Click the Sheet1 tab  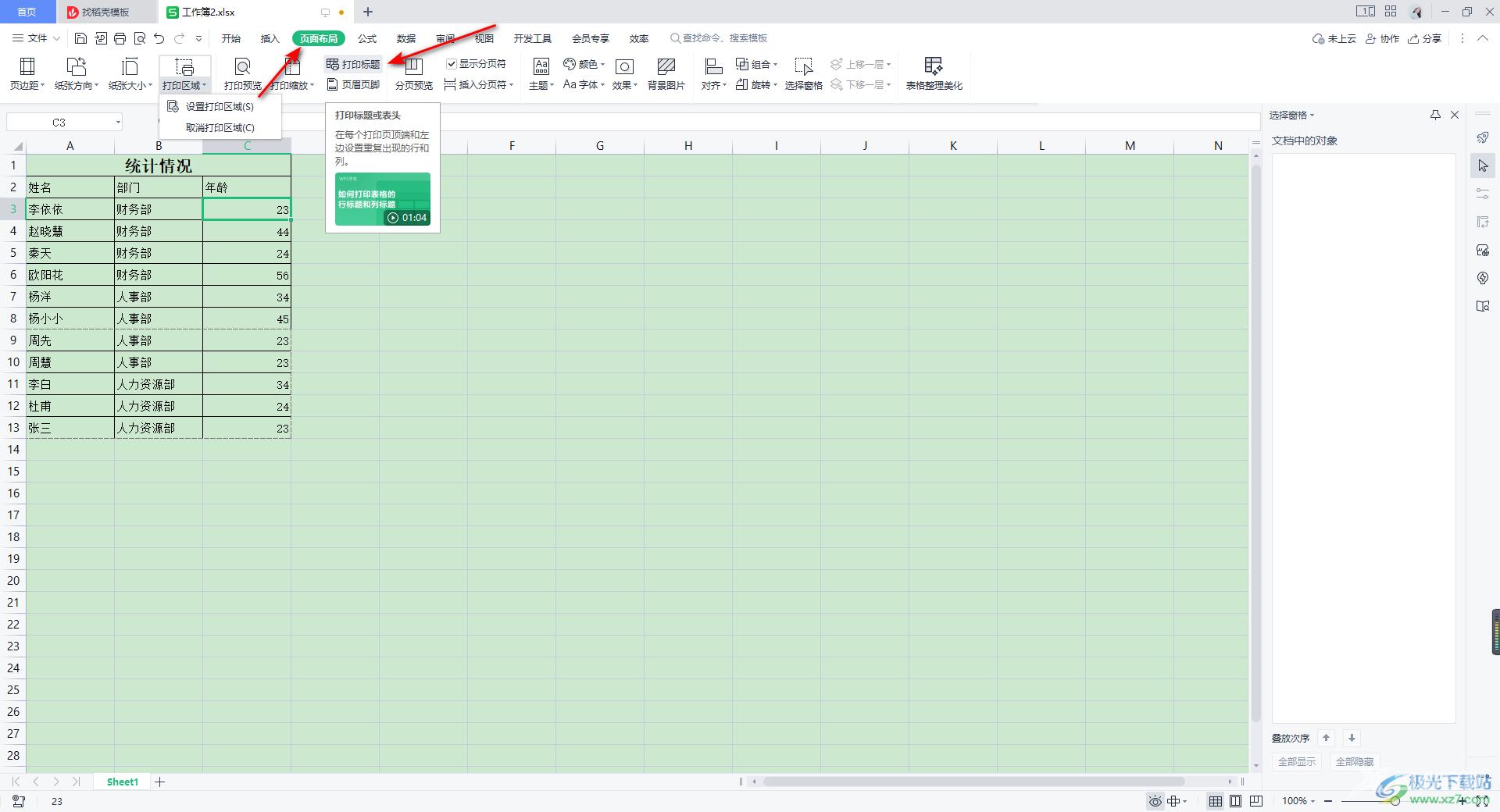[123, 782]
